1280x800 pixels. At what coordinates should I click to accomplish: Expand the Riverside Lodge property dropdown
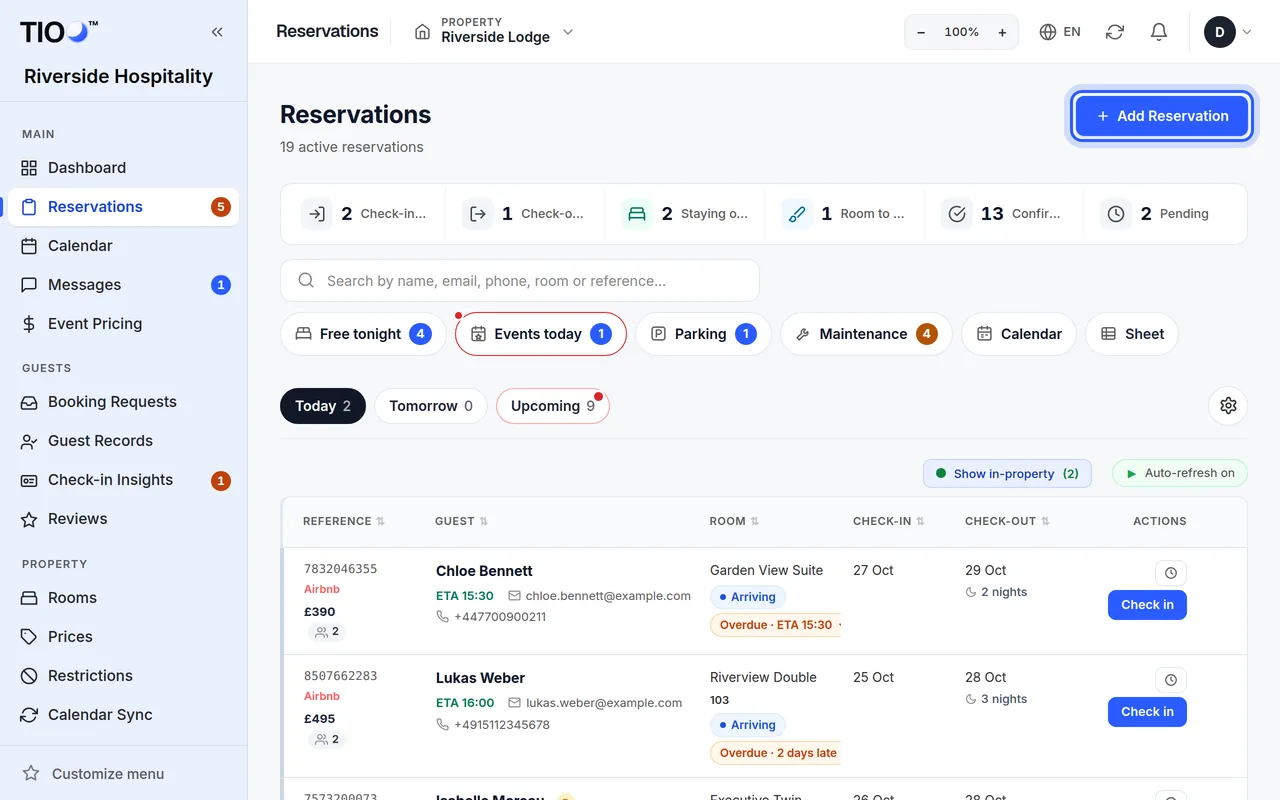pyautogui.click(x=495, y=32)
